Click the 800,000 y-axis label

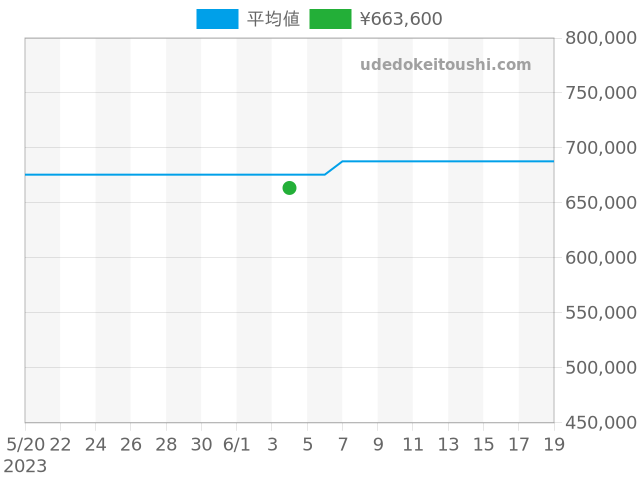(601, 38)
